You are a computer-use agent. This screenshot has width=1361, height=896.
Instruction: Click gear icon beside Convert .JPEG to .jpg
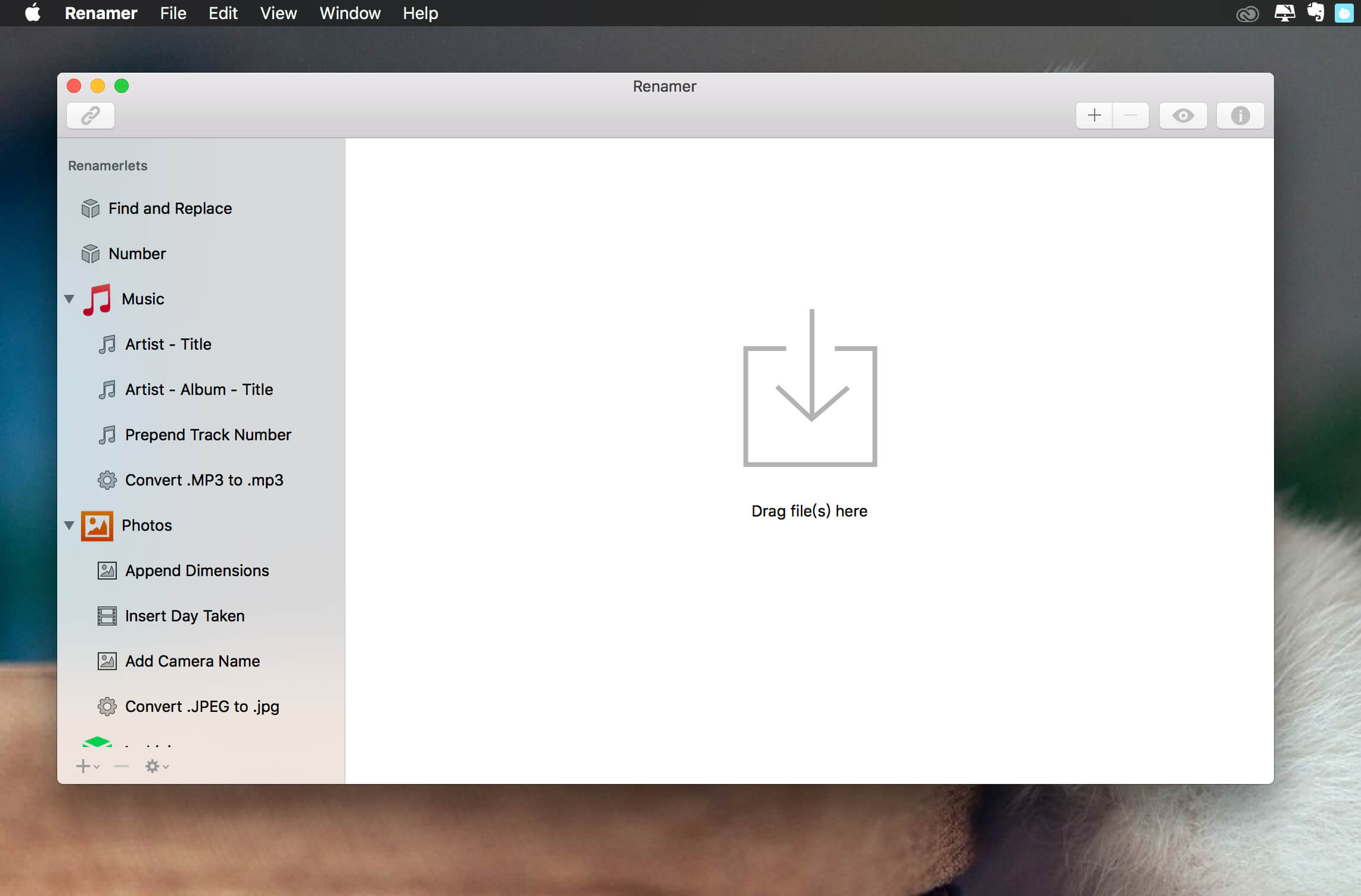(x=107, y=707)
